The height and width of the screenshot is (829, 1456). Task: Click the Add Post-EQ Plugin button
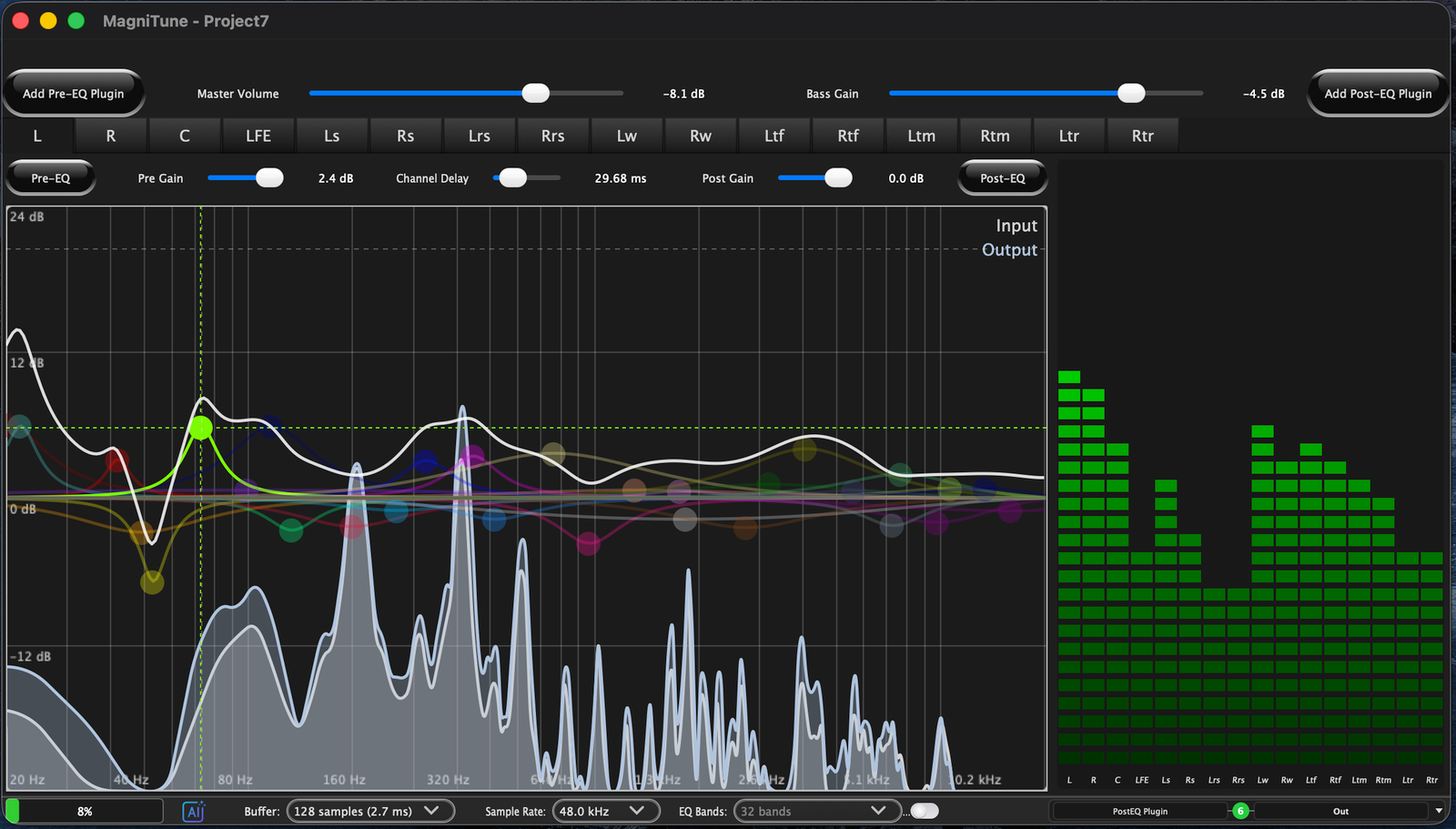[1377, 93]
